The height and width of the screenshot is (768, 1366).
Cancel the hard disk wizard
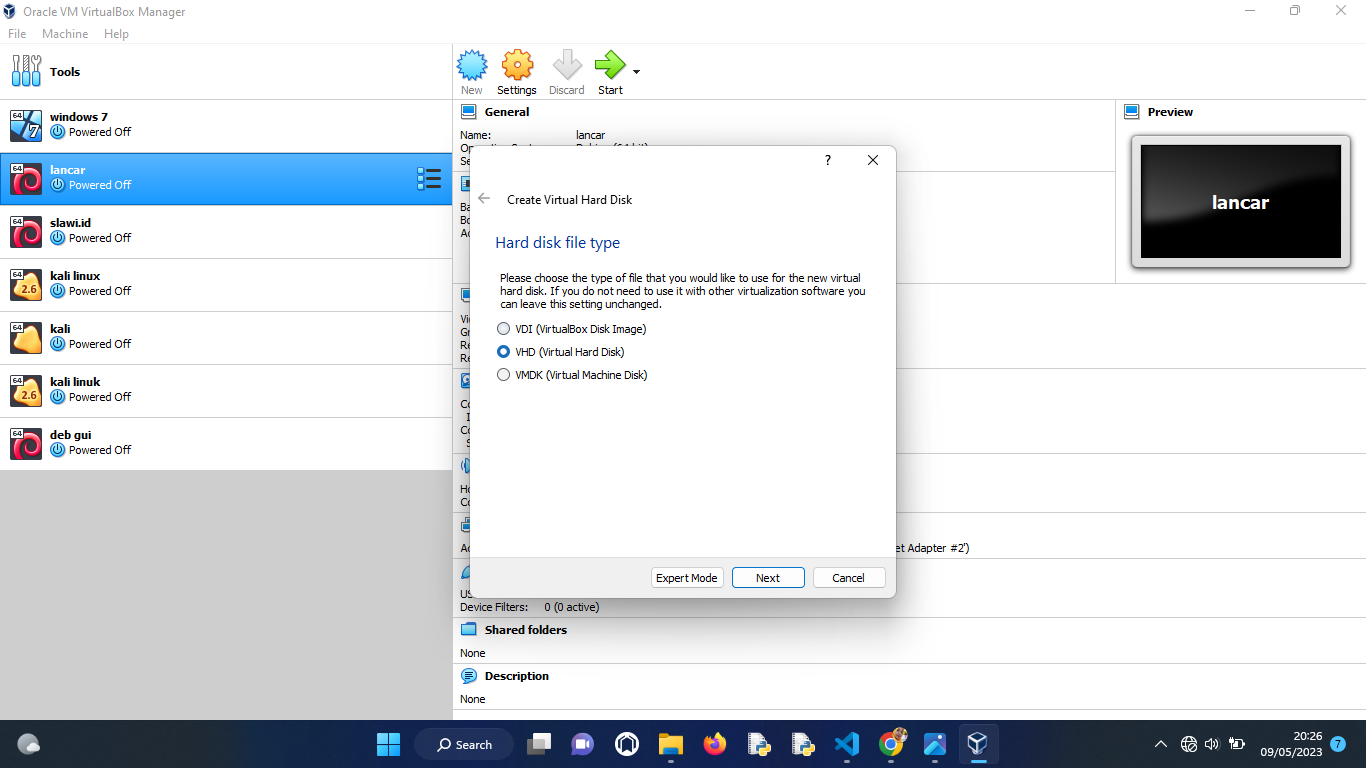(x=849, y=578)
